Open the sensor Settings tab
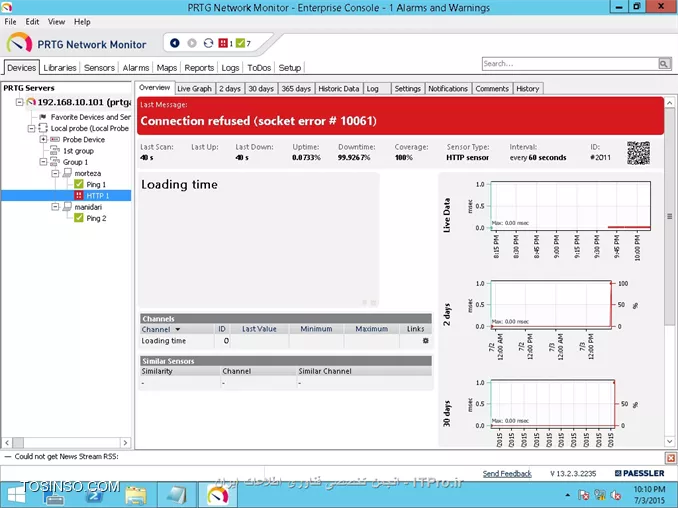Viewport: 678px width, 508px height. pos(407,89)
